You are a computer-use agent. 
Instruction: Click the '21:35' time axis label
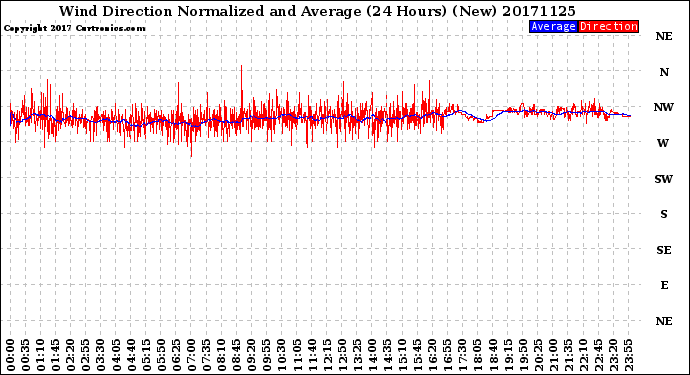point(568,355)
